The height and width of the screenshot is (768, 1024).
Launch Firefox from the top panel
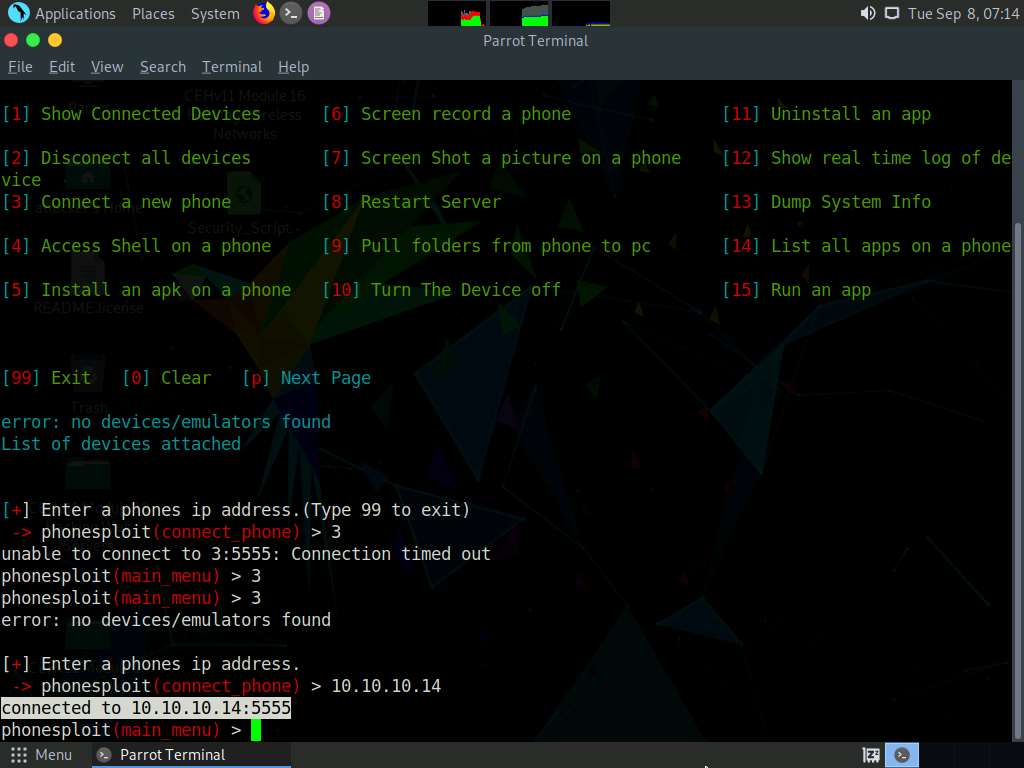pos(263,13)
